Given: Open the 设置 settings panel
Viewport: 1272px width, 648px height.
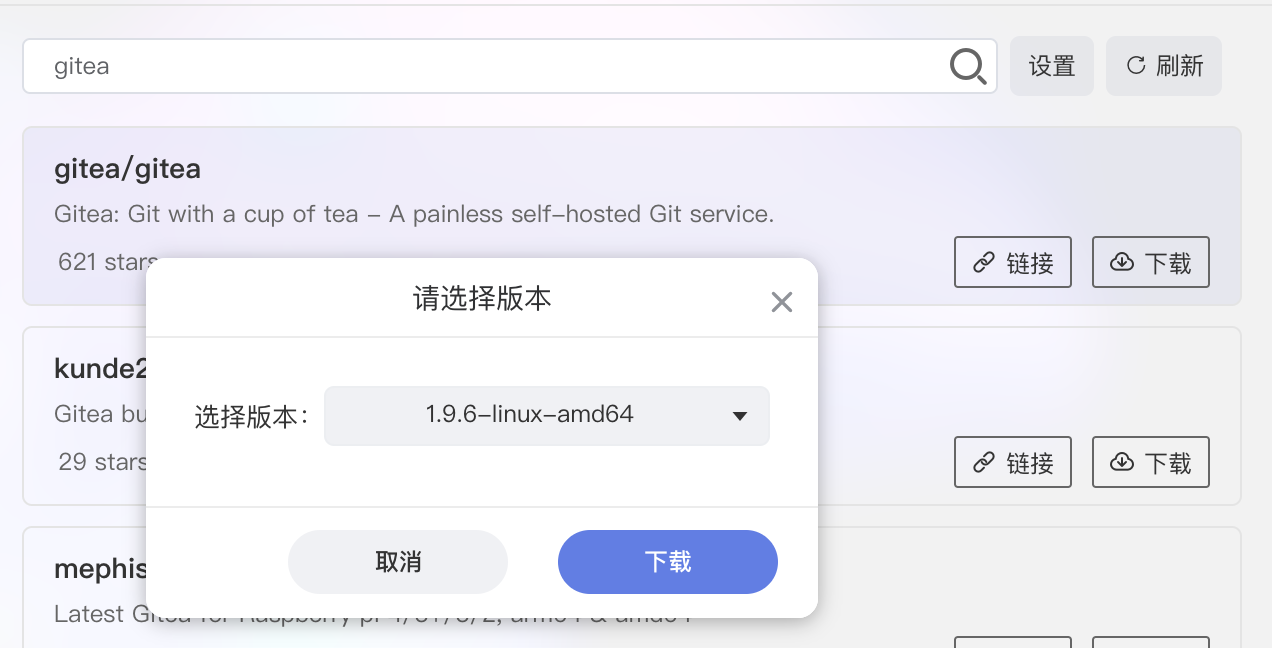Looking at the screenshot, I should tap(1051, 65).
